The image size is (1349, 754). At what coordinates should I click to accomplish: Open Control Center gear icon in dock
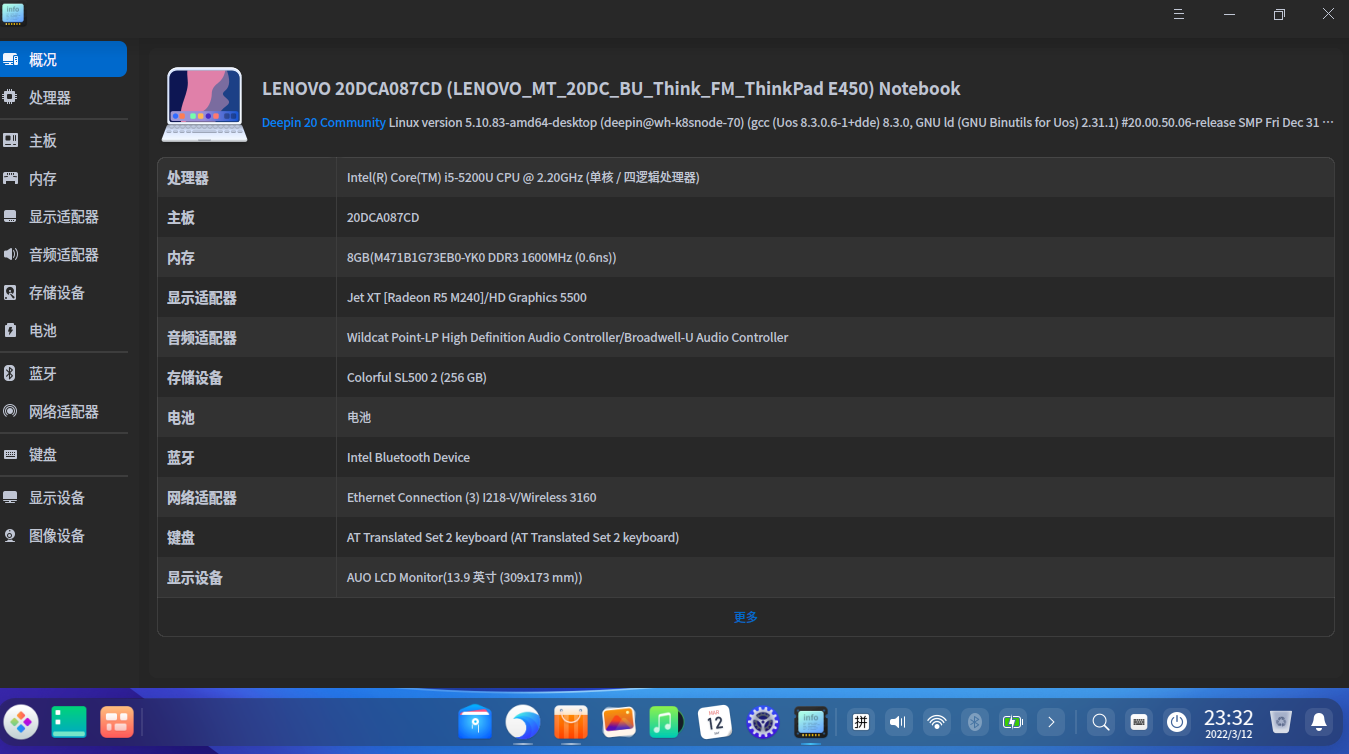tap(763, 721)
